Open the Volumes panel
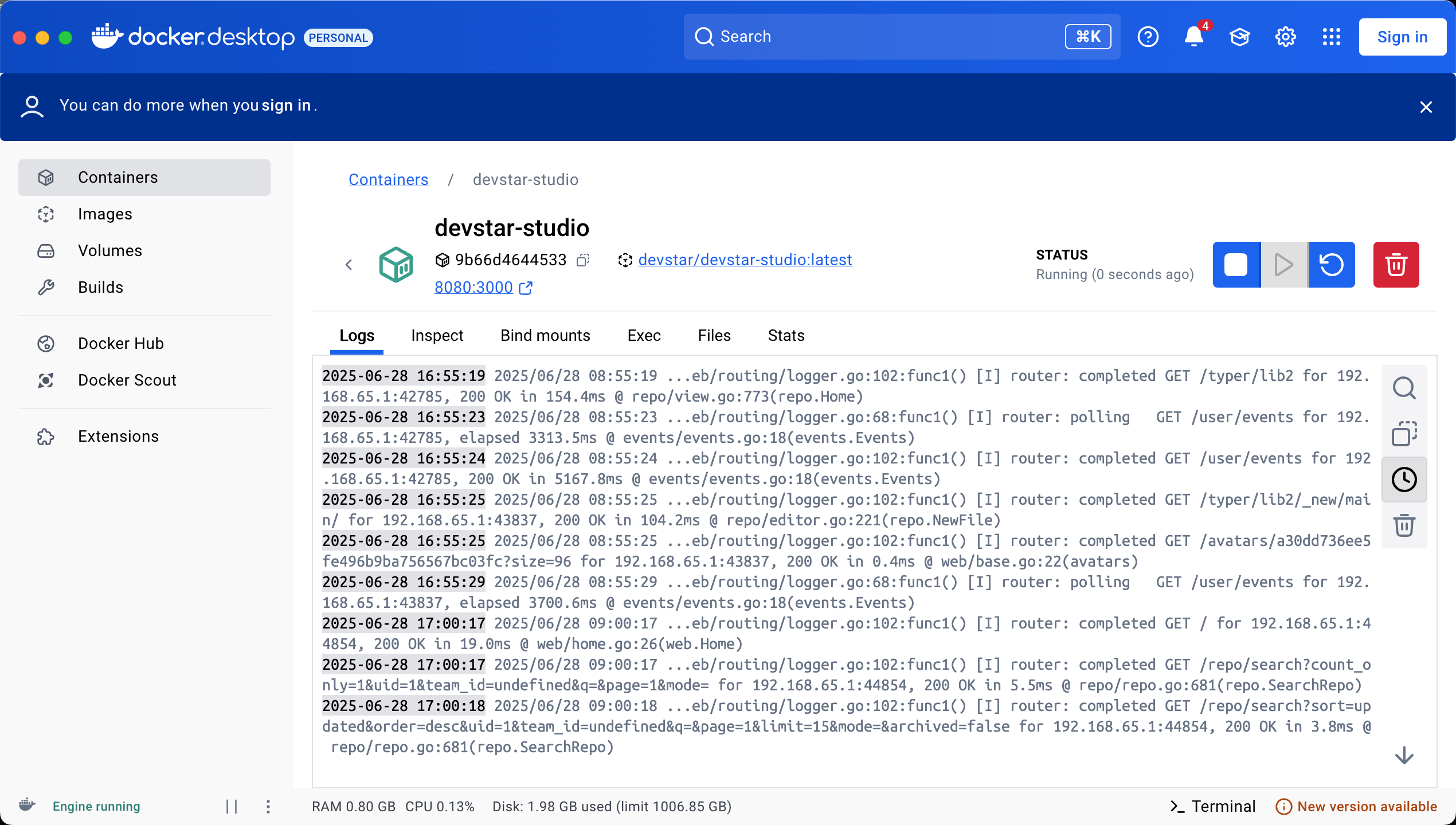This screenshot has width=1456, height=825. point(109,250)
